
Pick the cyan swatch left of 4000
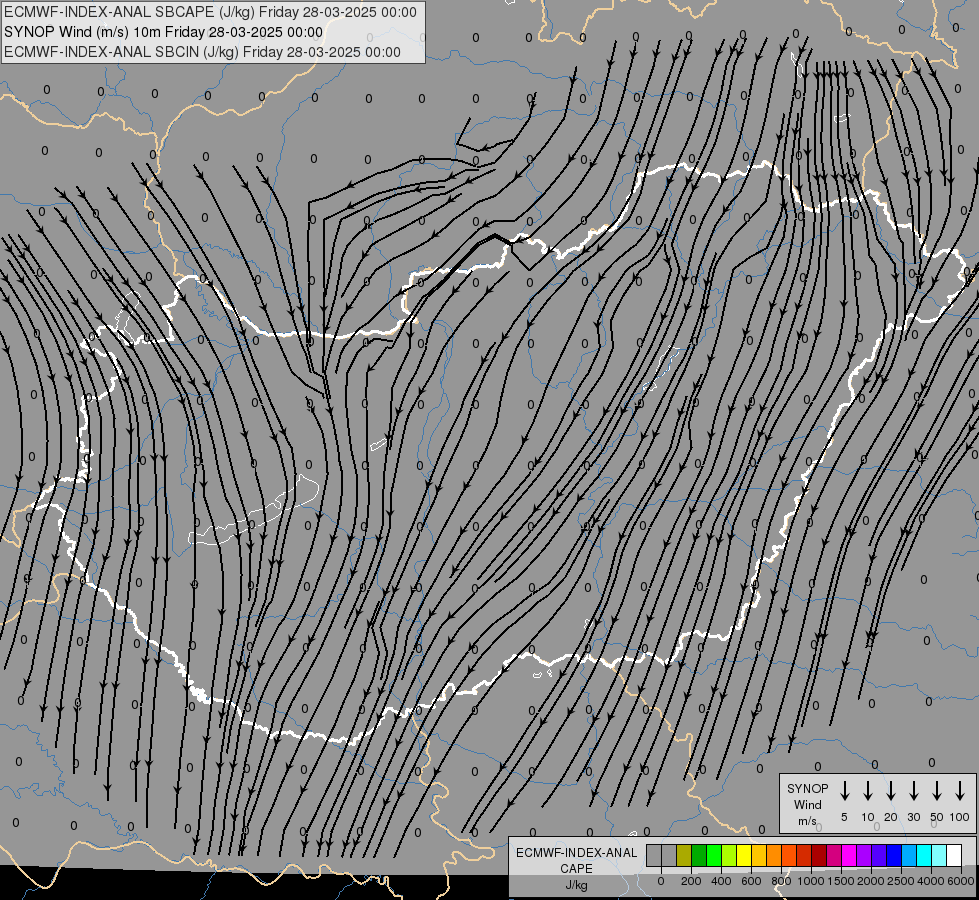[924, 855]
